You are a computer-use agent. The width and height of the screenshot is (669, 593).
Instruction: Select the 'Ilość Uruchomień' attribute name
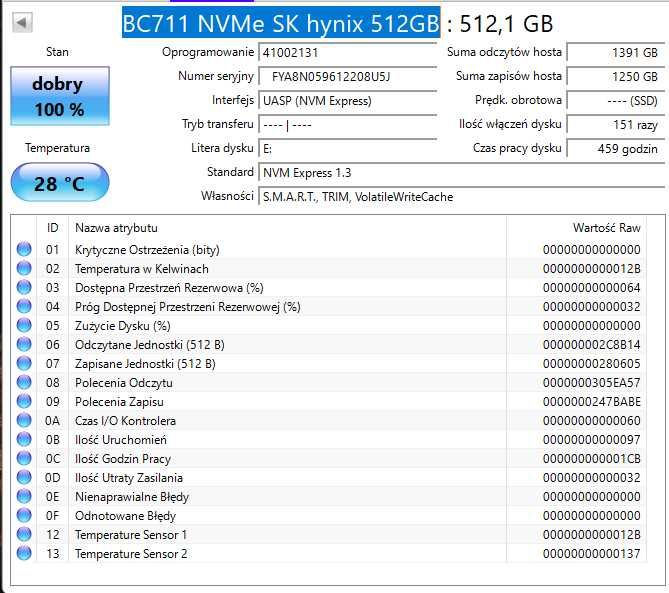(121, 440)
